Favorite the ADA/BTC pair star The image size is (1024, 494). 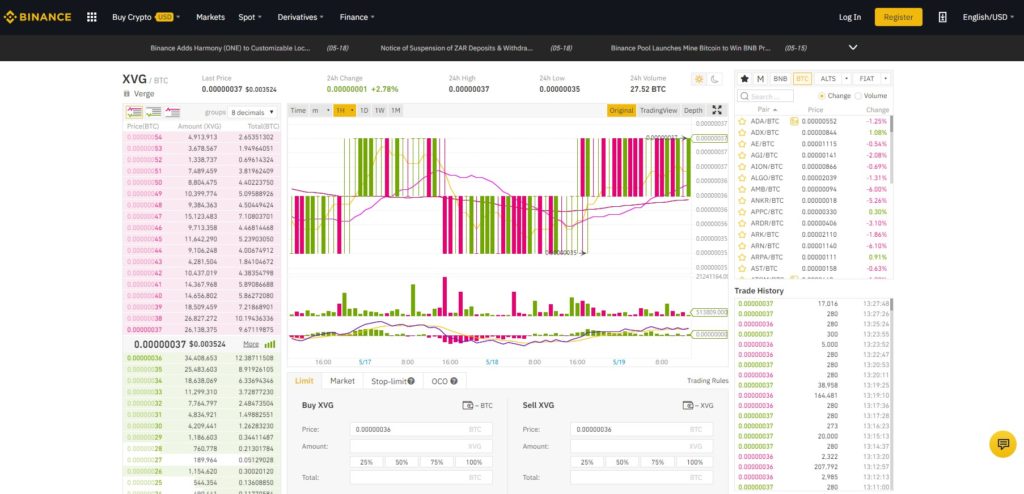point(742,121)
